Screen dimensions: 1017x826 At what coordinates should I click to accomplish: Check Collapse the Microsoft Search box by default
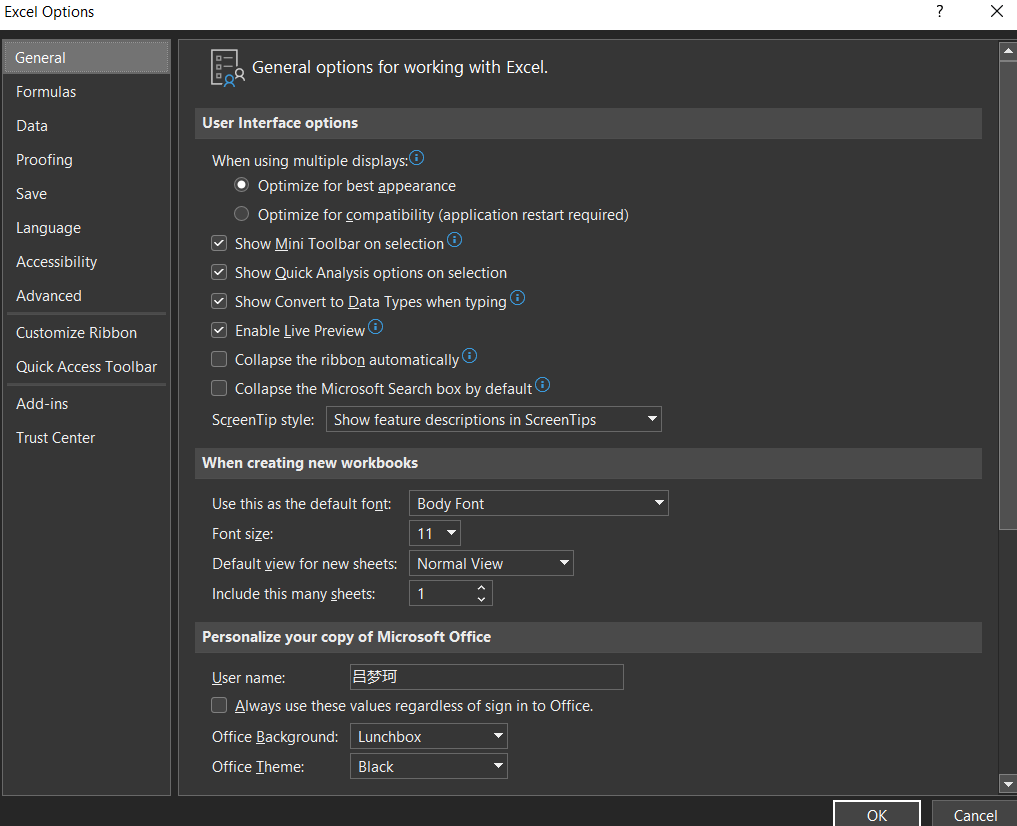point(219,388)
